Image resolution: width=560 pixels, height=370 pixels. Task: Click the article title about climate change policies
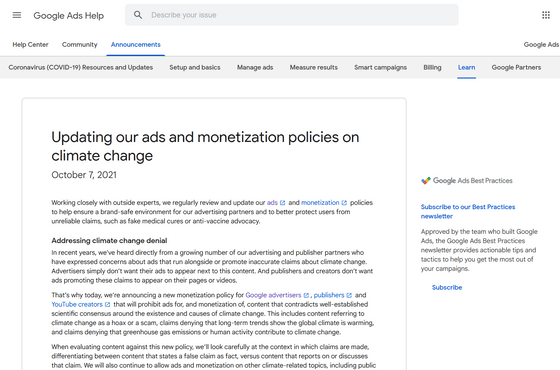pos(205,146)
